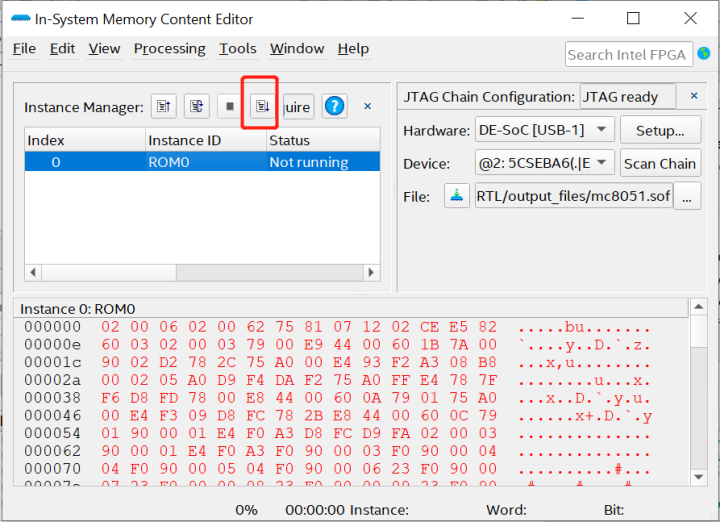Click Write Data to In-System Memory icon

coord(262,107)
